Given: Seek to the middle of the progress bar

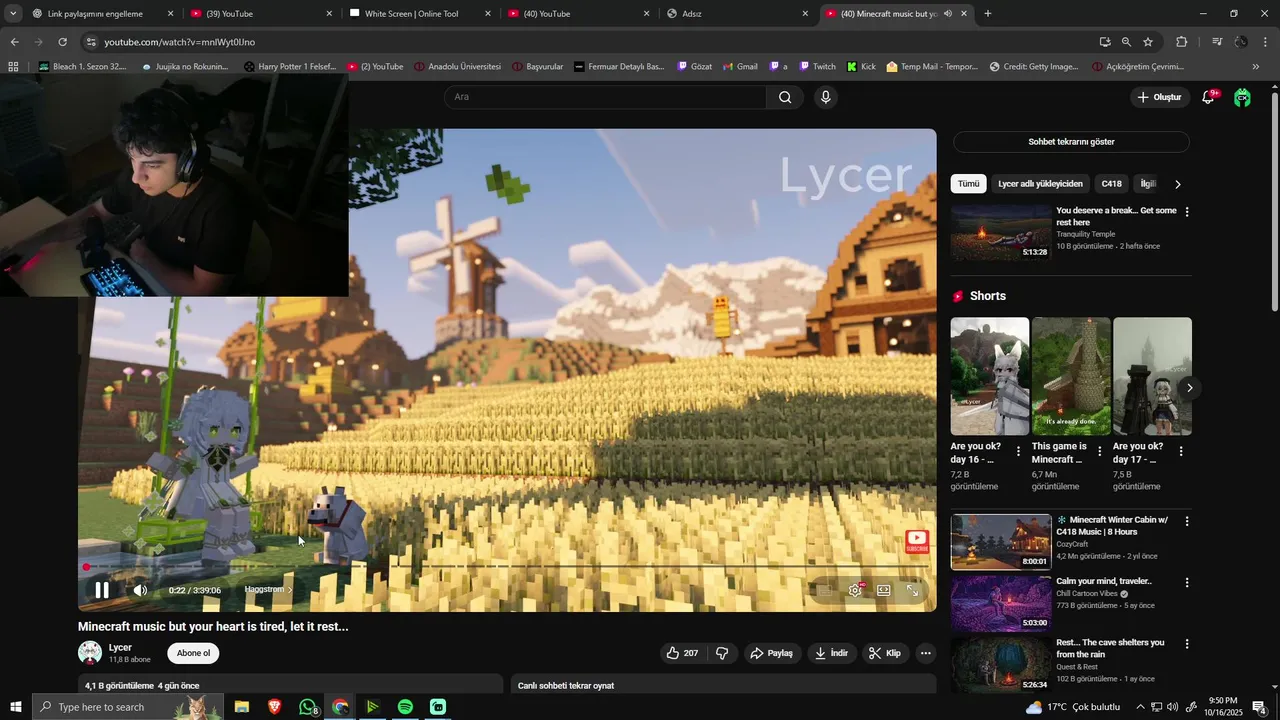Looking at the screenshot, I should pos(507,567).
